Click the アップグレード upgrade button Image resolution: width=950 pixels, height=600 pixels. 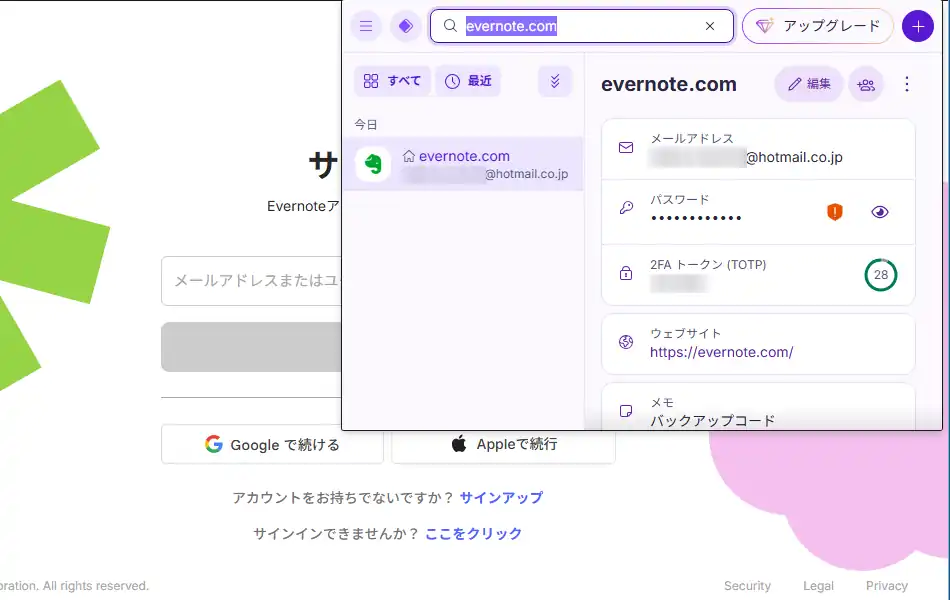click(817, 26)
